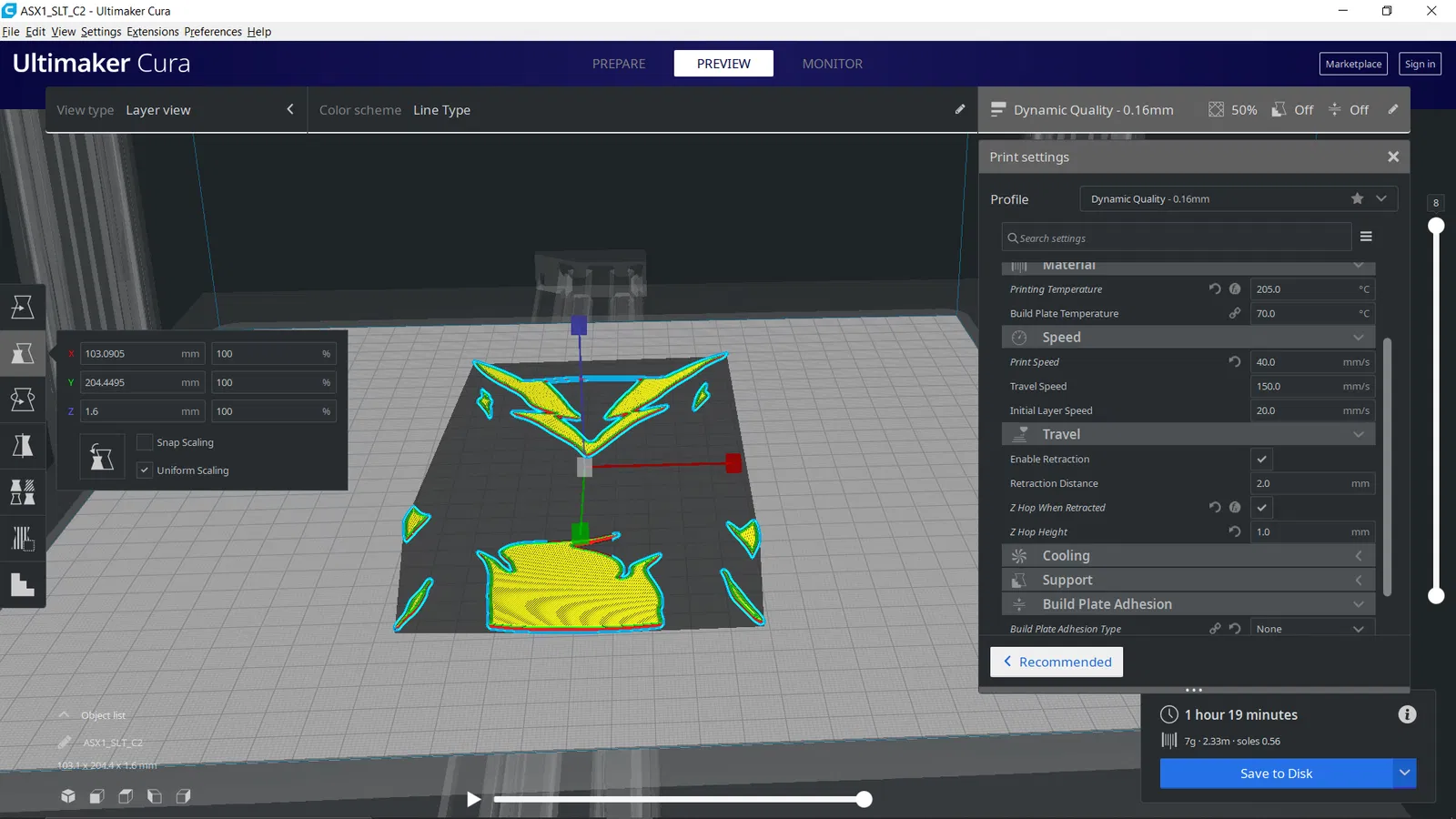This screenshot has width=1456, height=819.
Task: Click the Marketplace button
Action: 1353,64
